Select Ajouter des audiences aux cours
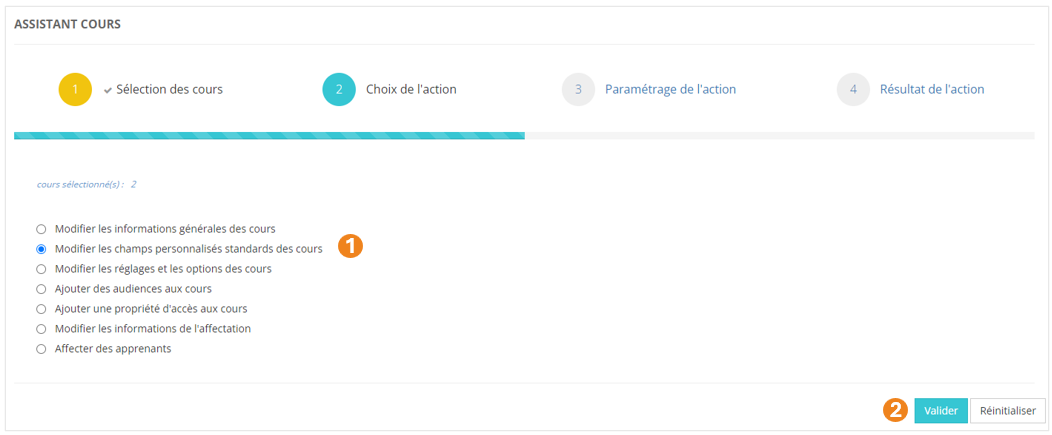The height and width of the screenshot is (435, 1052). pos(41,289)
